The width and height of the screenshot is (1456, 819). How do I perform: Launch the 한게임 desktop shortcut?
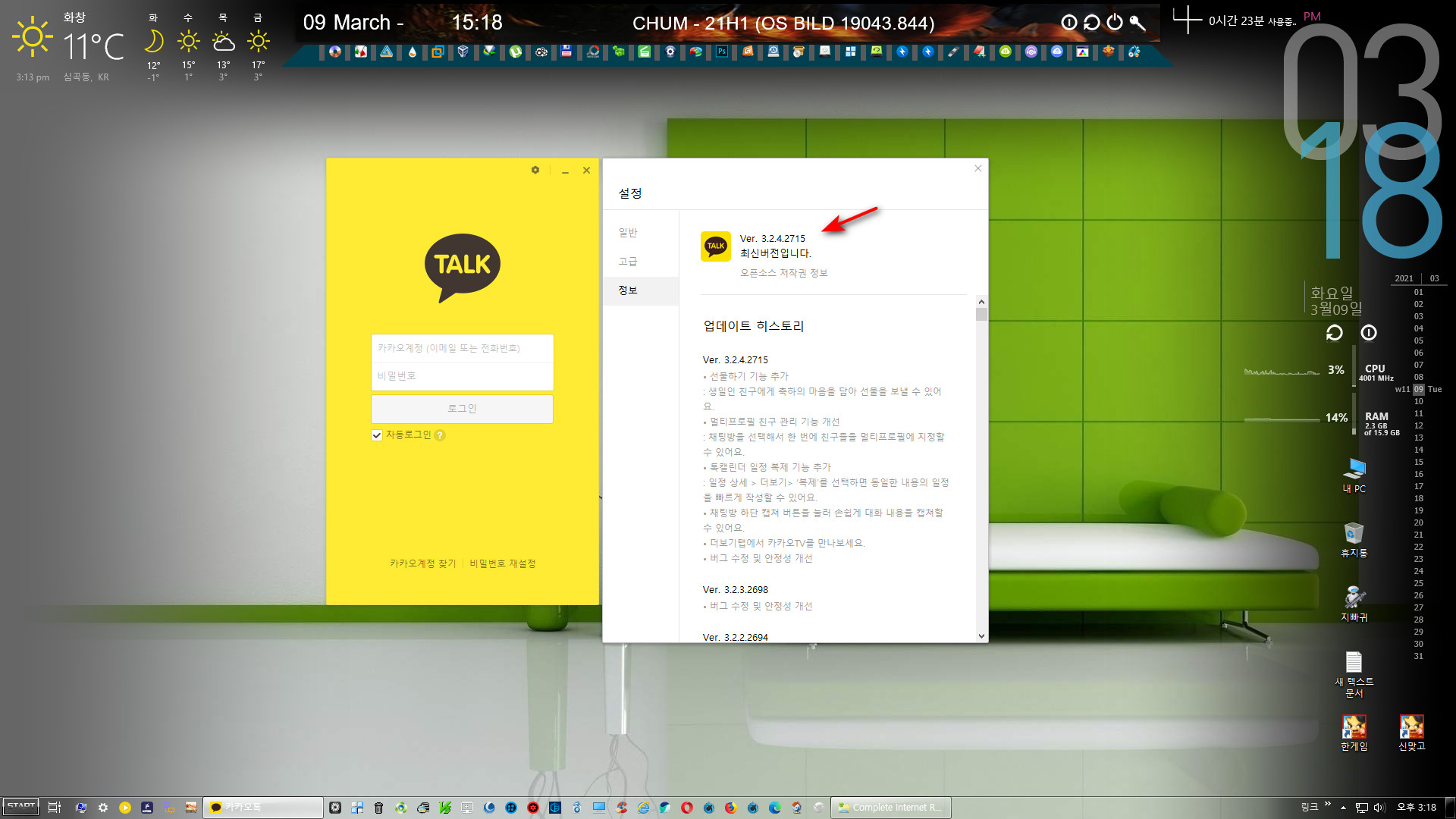pyautogui.click(x=1354, y=733)
